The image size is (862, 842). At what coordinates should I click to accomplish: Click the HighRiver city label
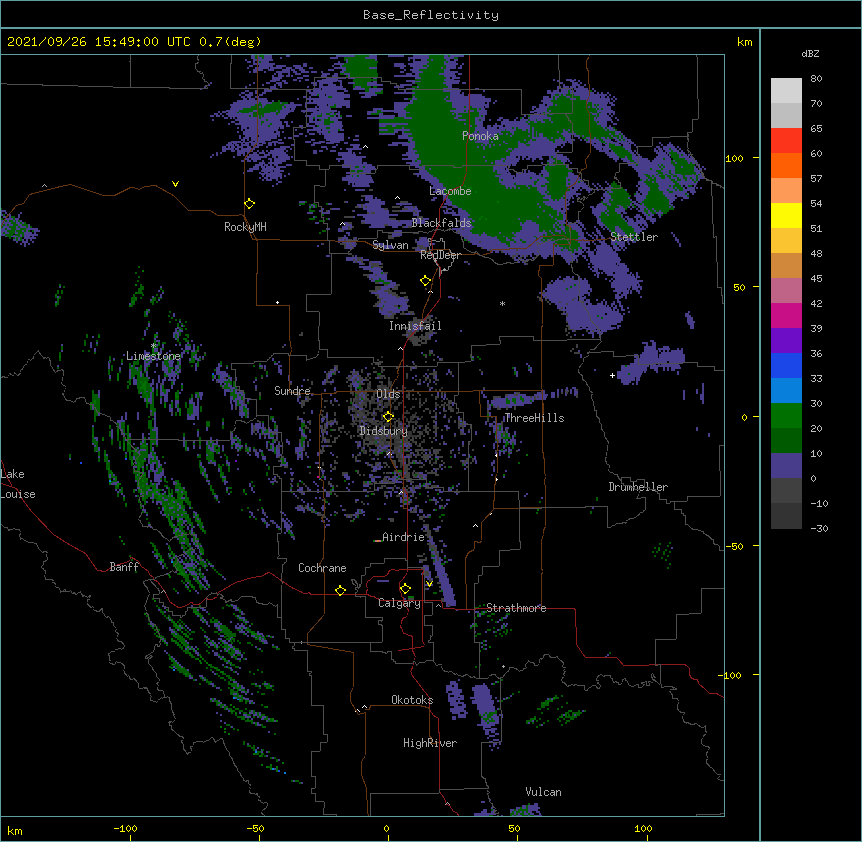(x=430, y=743)
